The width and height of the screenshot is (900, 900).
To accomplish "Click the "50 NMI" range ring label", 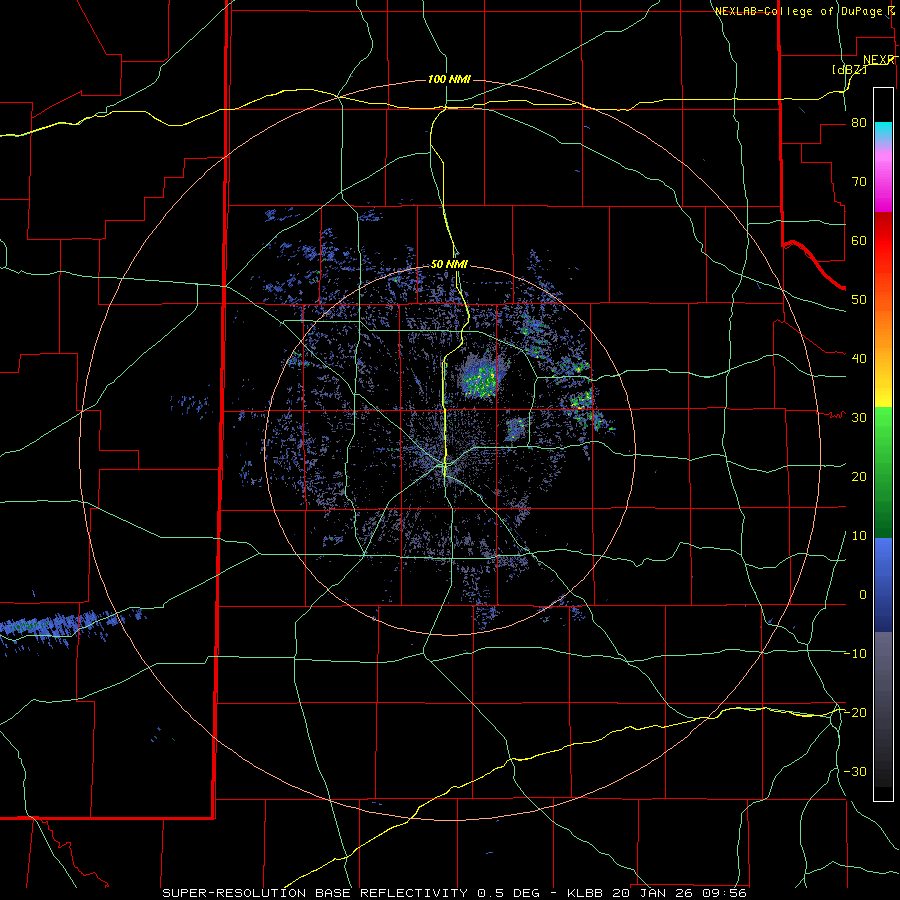I will pyautogui.click(x=449, y=264).
